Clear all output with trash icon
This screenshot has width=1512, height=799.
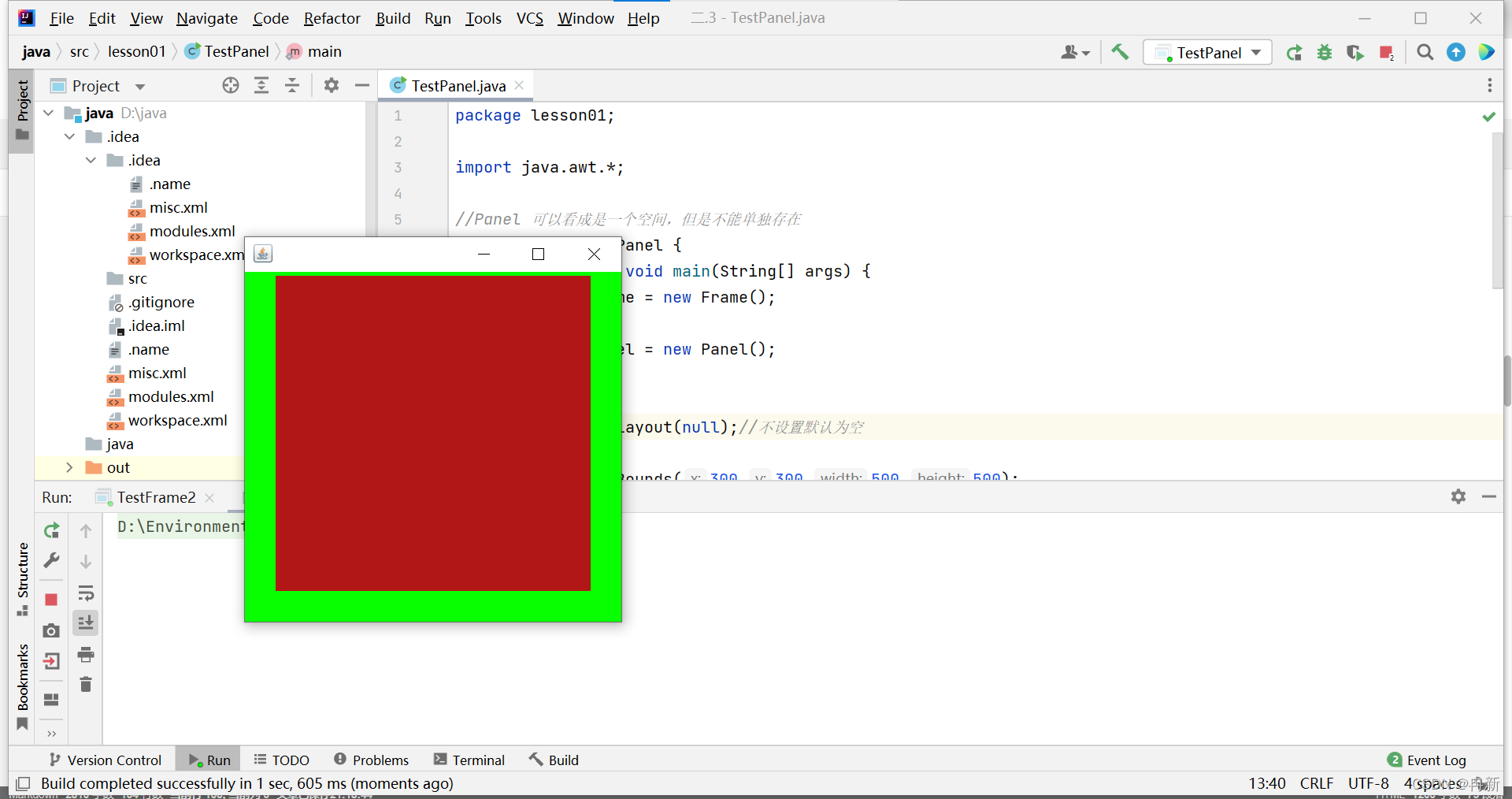(x=86, y=685)
